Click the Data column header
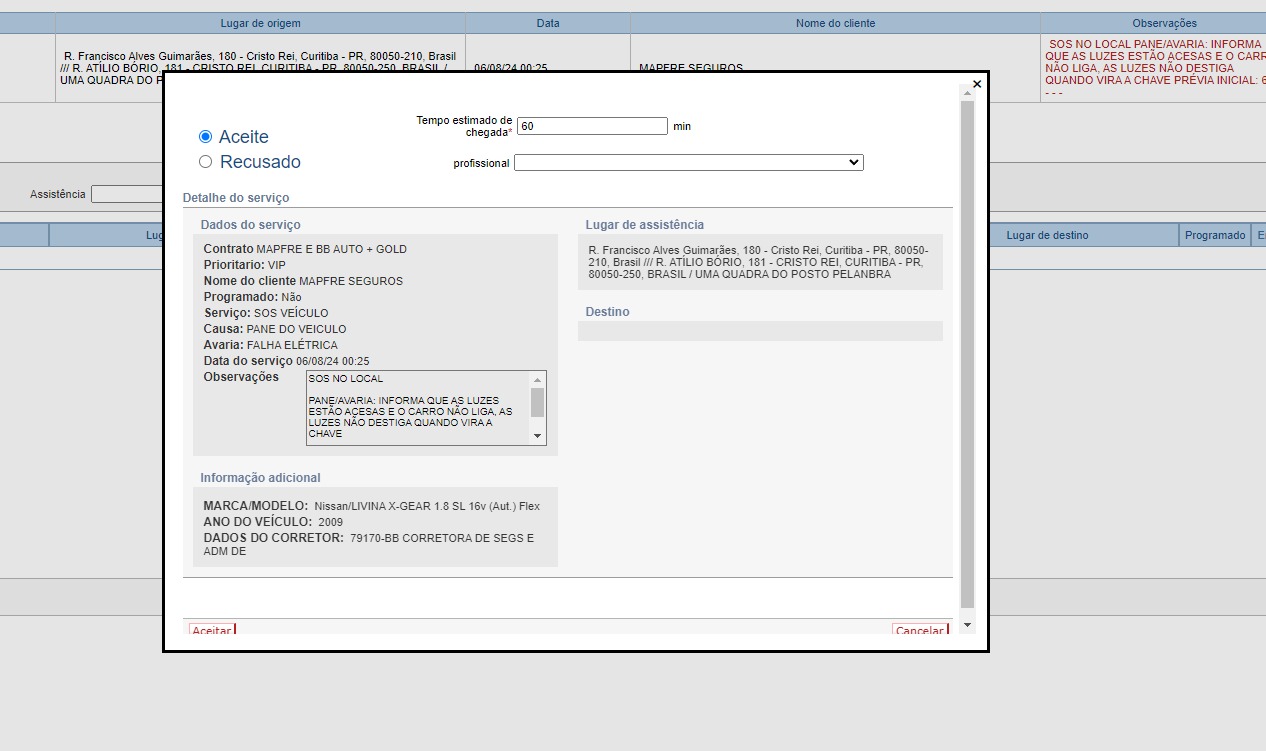Viewport: 1266px width, 751px height. click(548, 23)
